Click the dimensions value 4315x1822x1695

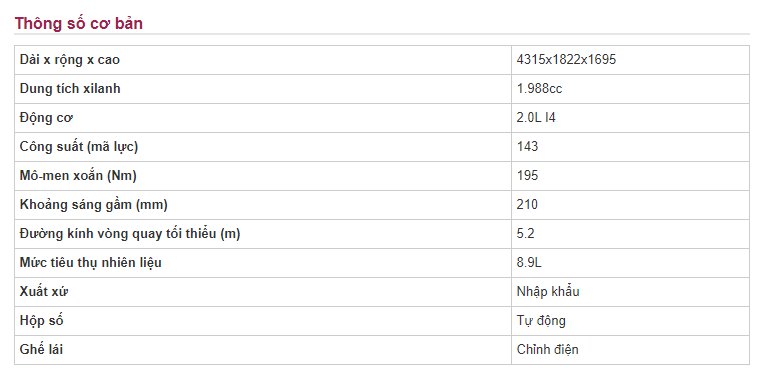tap(566, 60)
